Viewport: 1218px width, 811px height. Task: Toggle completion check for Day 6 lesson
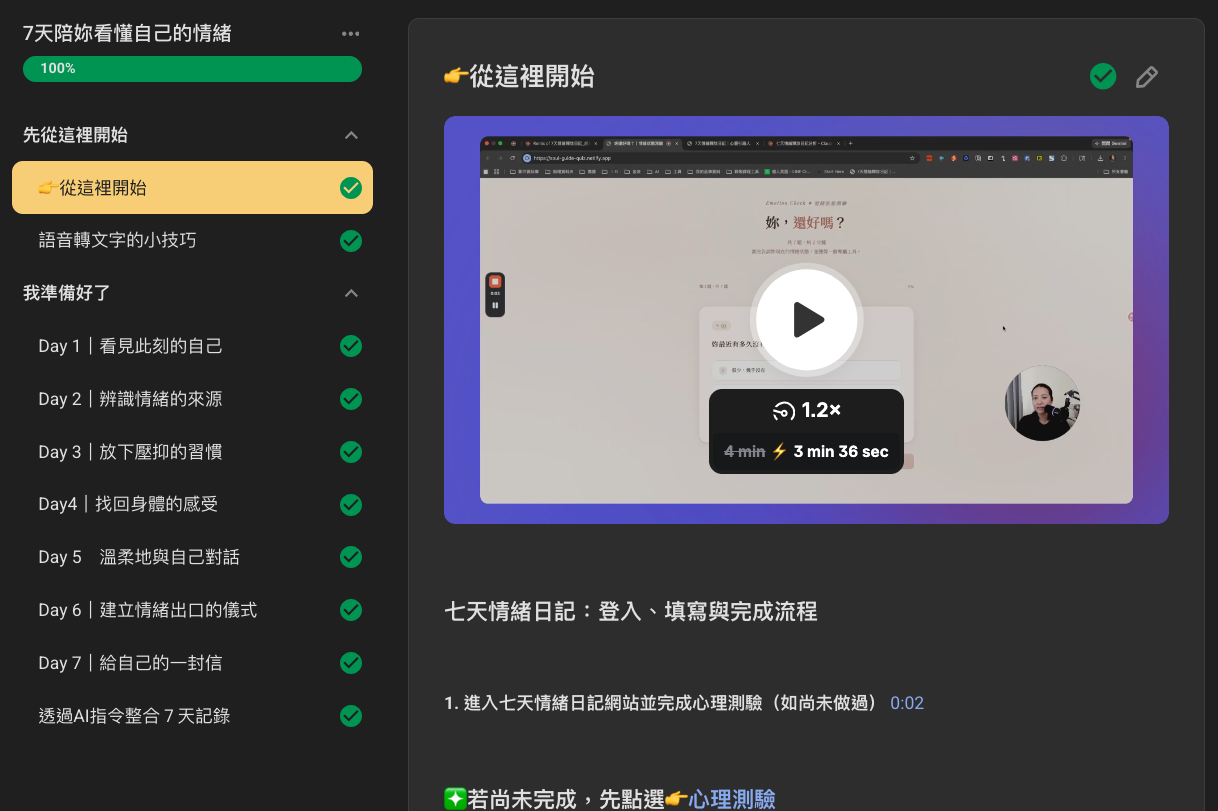pyautogui.click(x=351, y=610)
